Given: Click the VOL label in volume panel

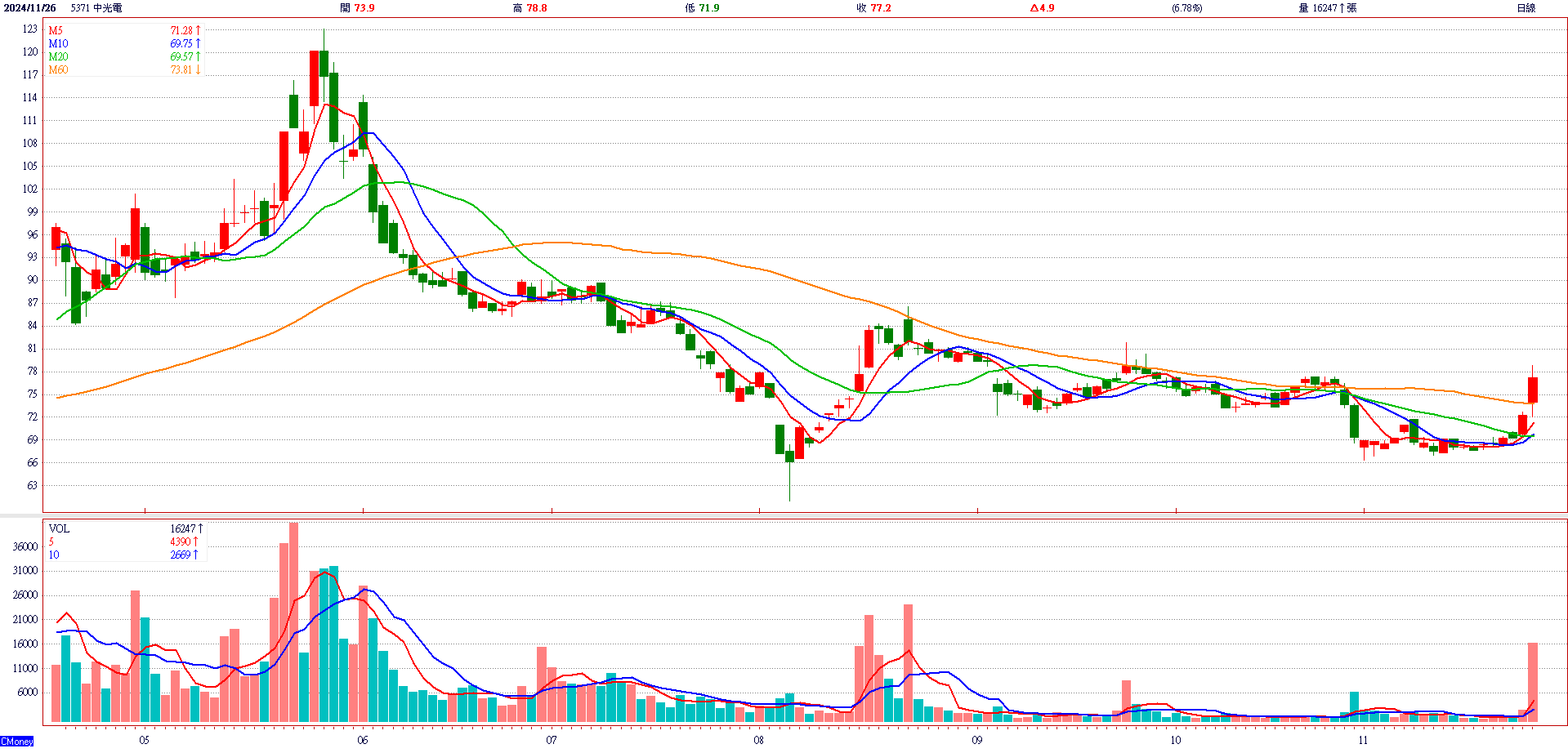Looking at the screenshot, I should [x=59, y=529].
